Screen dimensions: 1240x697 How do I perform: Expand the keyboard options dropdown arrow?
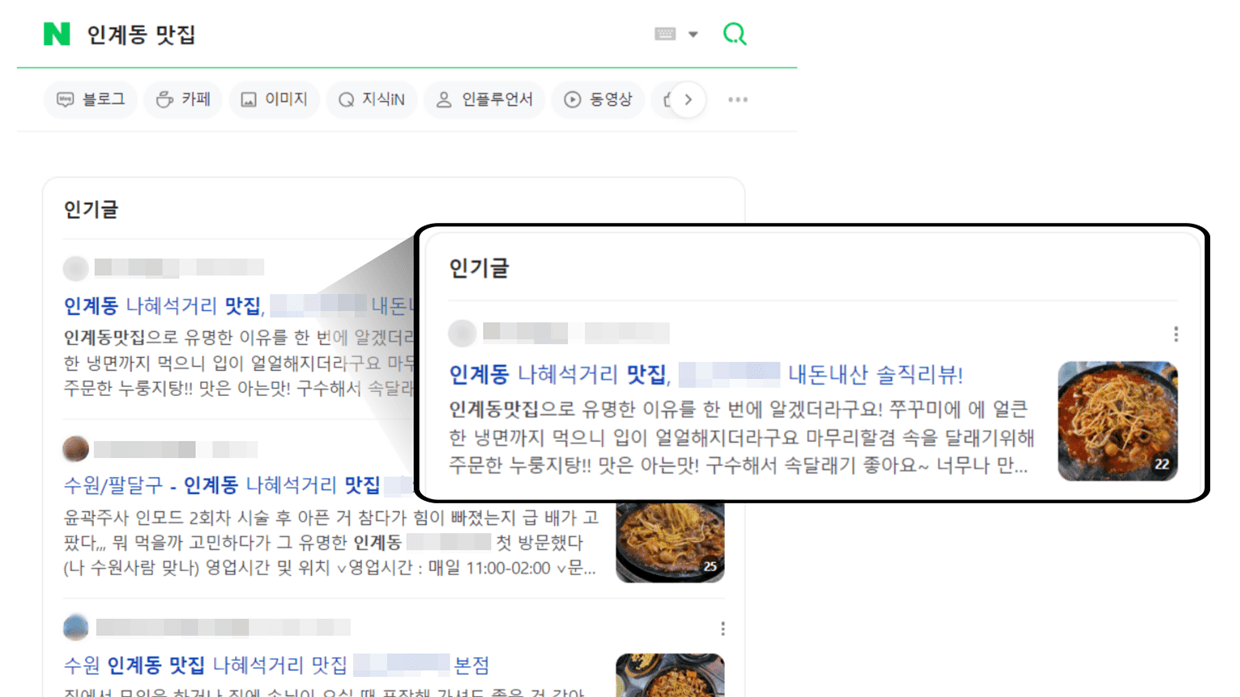(693, 35)
